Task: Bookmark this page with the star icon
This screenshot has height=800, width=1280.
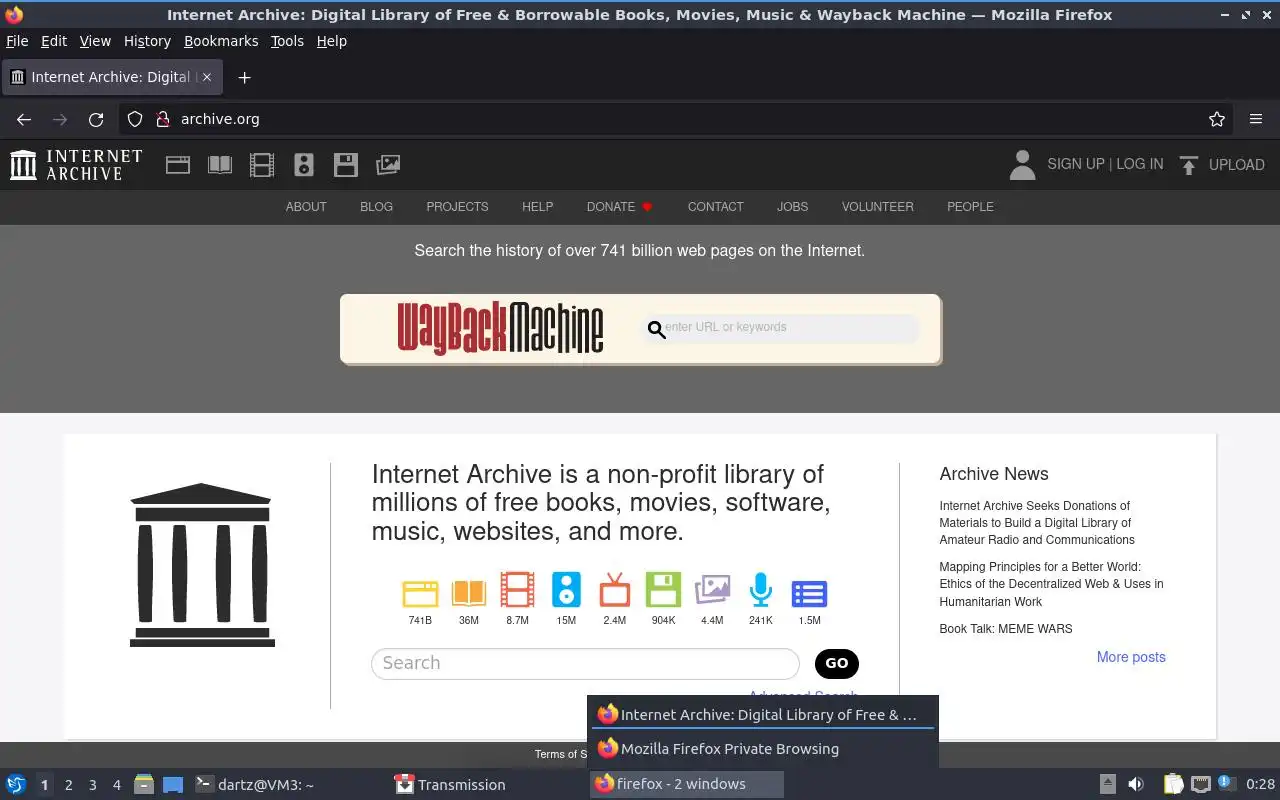Action: point(1217,119)
